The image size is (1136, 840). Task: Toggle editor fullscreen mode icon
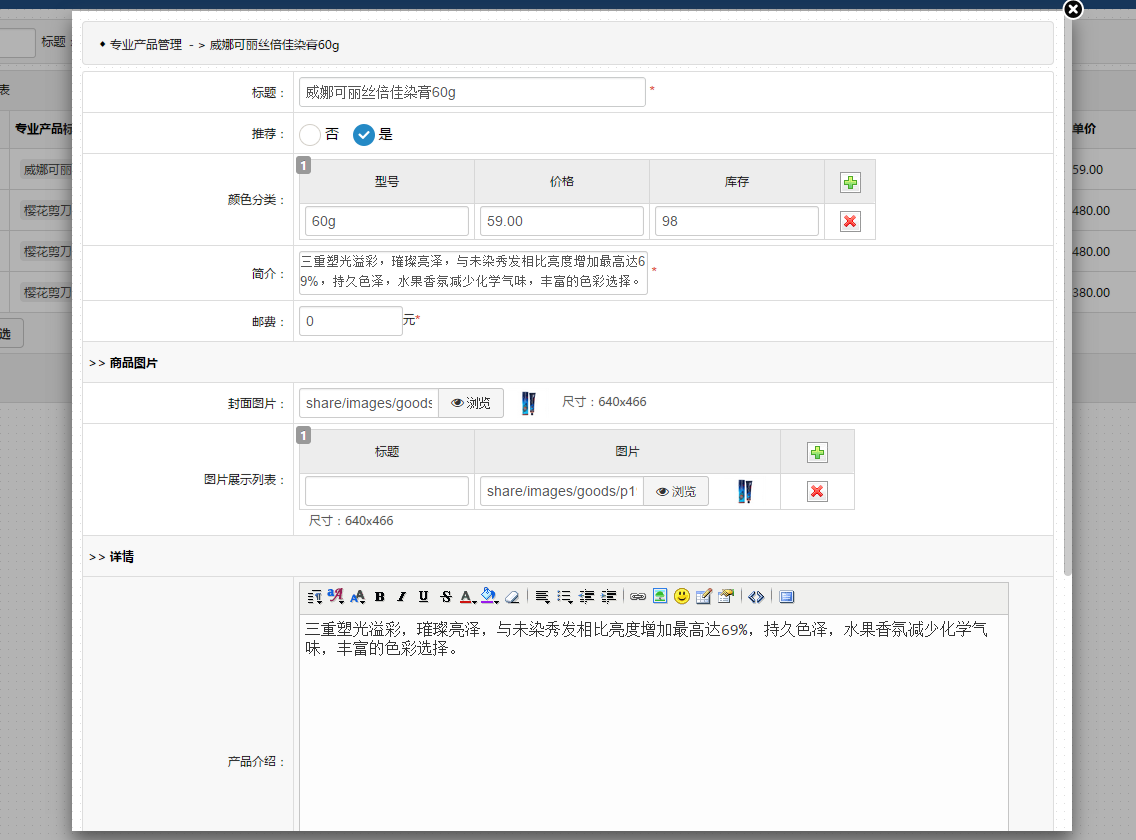point(787,597)
